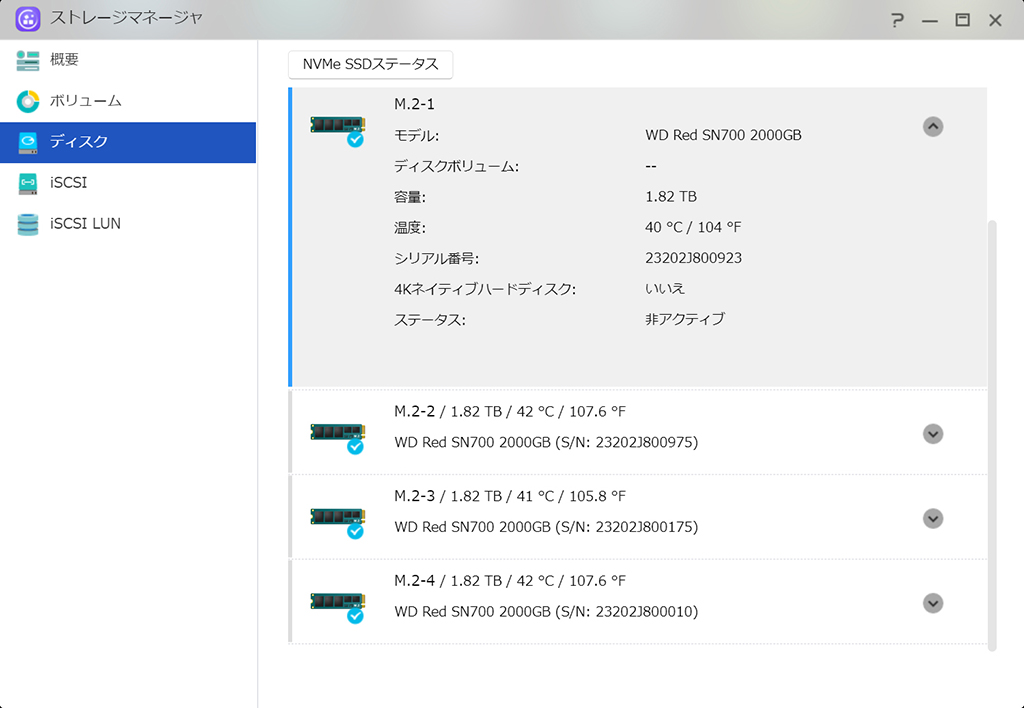Click the vertical scrollbar of disk list
This screenshot has width=1024, height=708.
coord(992,436)
